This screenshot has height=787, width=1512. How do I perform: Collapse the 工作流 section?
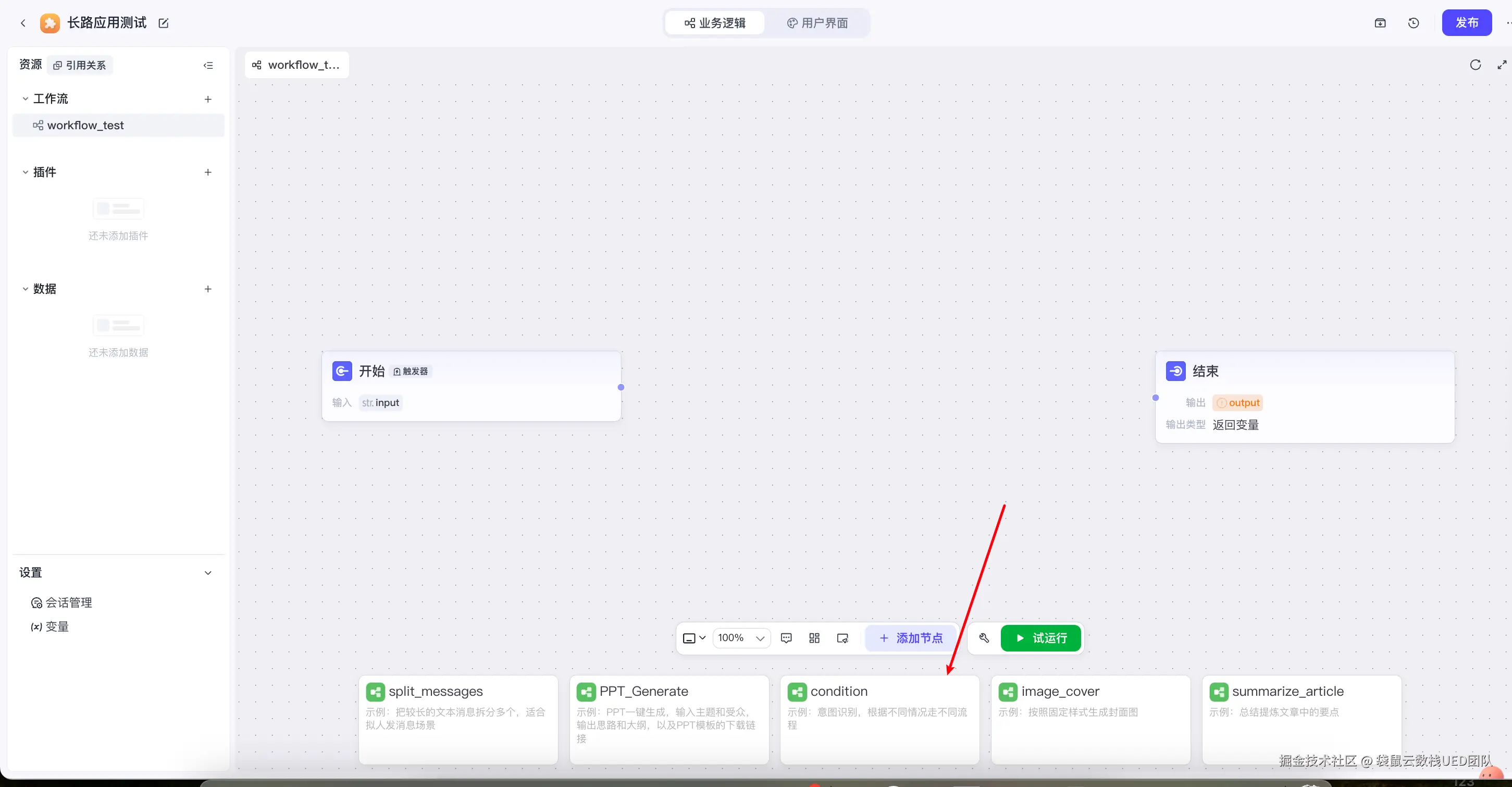[x=25, y=99]
